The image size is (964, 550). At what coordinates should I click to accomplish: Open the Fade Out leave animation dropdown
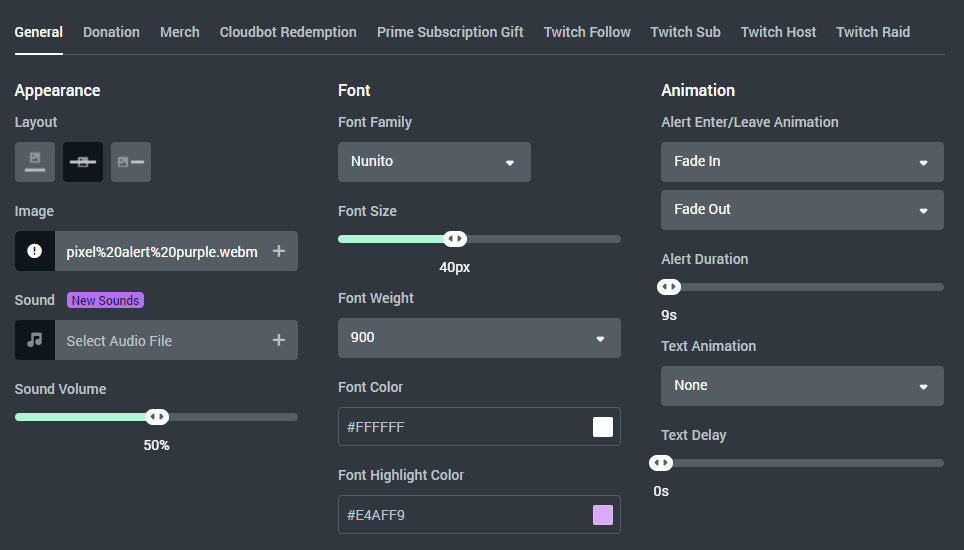802,210
